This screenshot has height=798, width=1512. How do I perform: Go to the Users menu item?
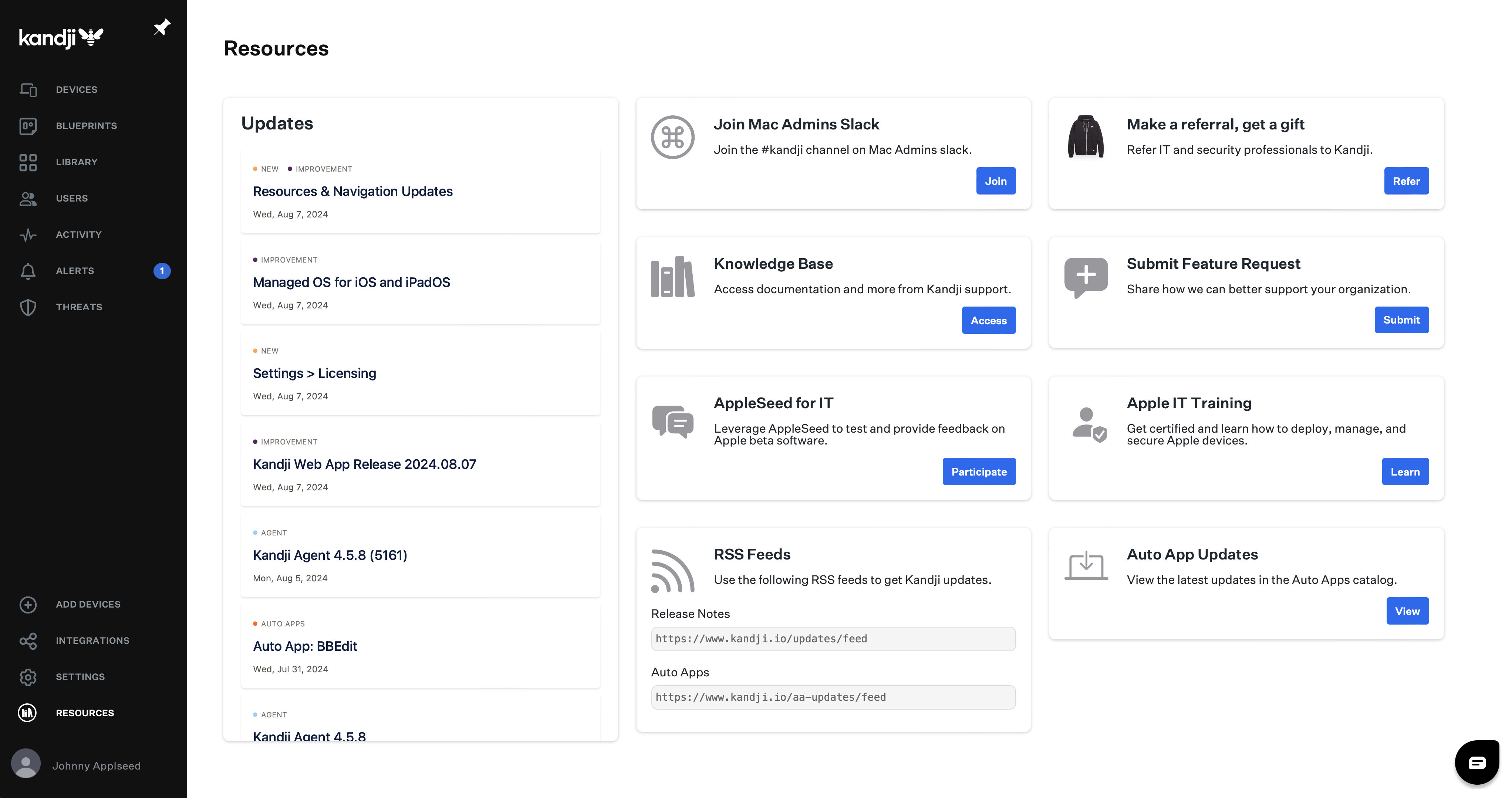pyautogui.click(x=72, y=198)
